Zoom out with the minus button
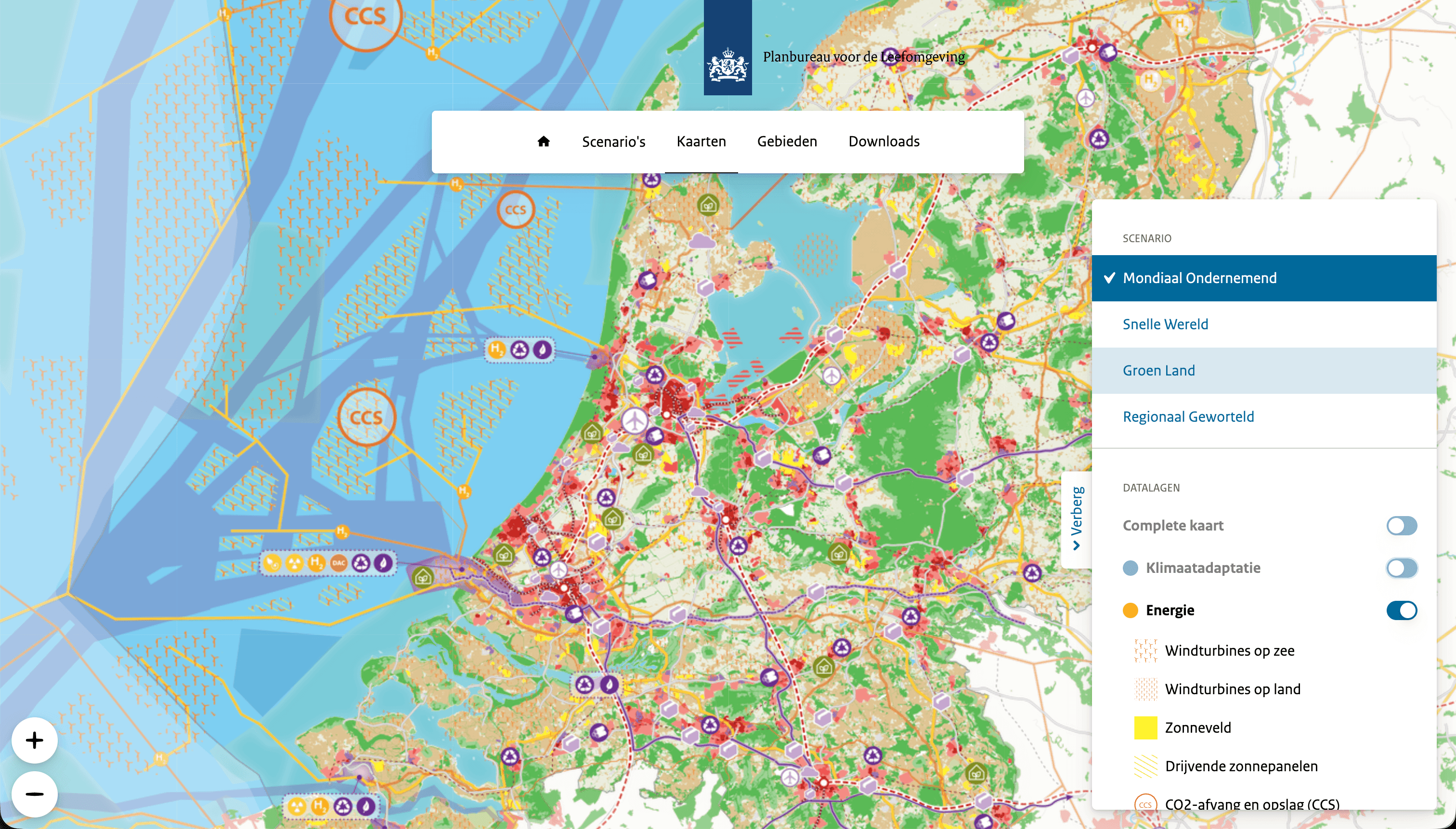The image size is (1456, 829). (34, 794)
